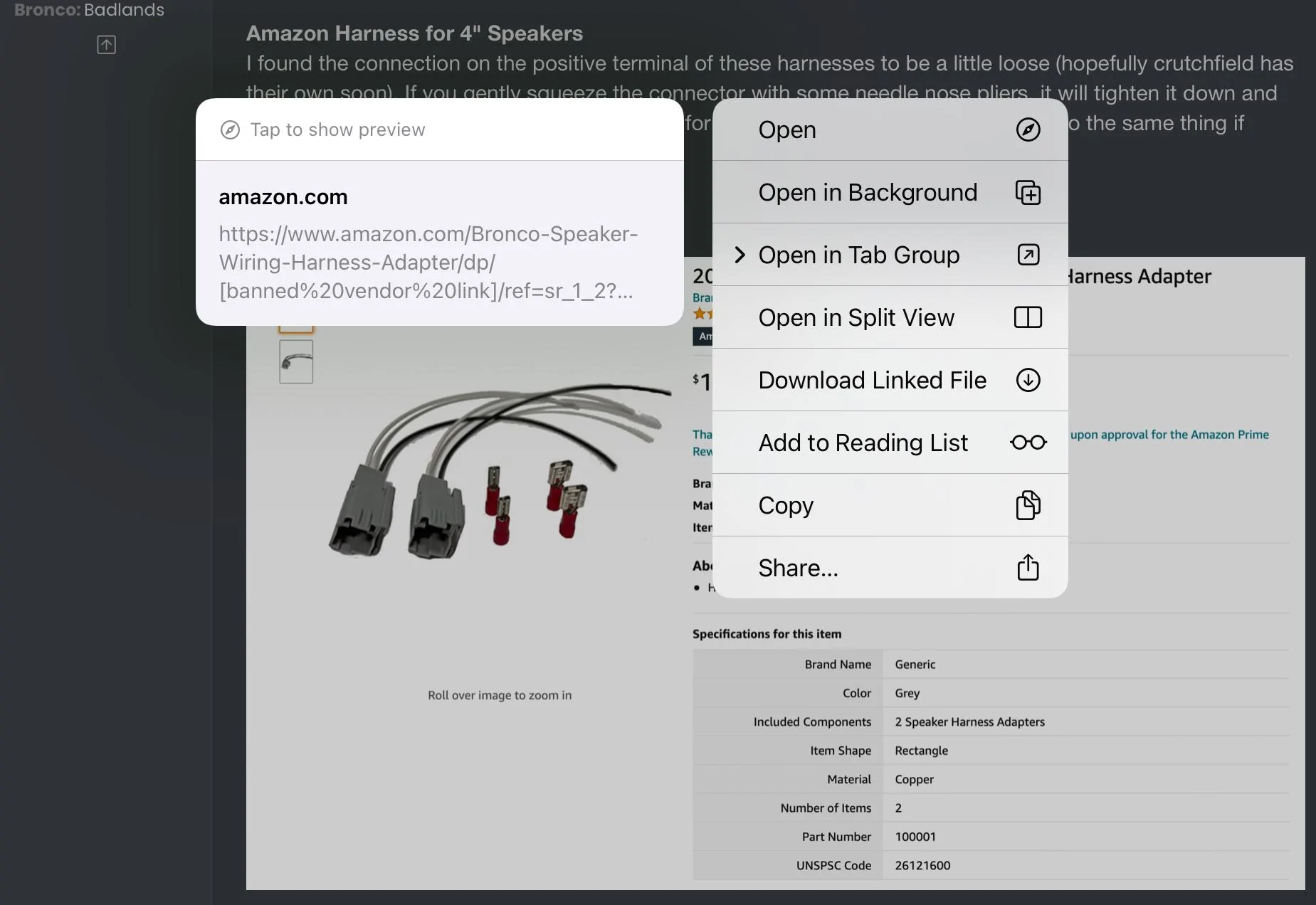Expand the Open in Tab Group chevron

[x=740, y=255]
